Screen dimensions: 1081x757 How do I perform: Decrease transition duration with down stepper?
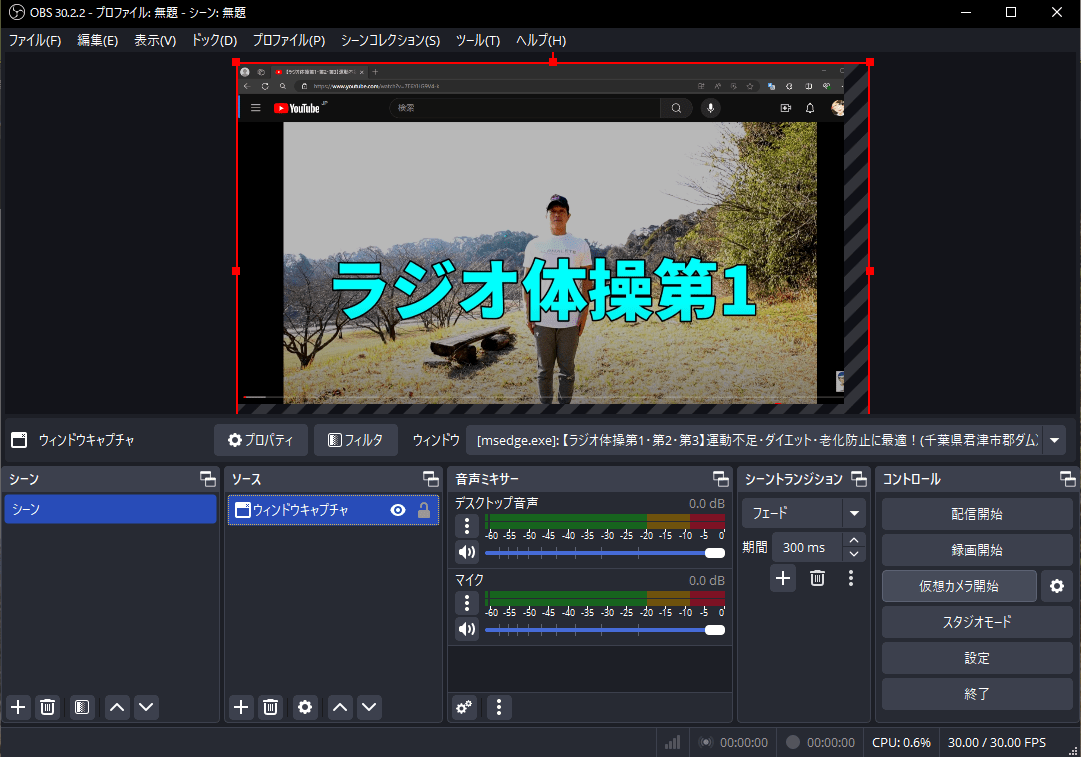coord(854,554)
